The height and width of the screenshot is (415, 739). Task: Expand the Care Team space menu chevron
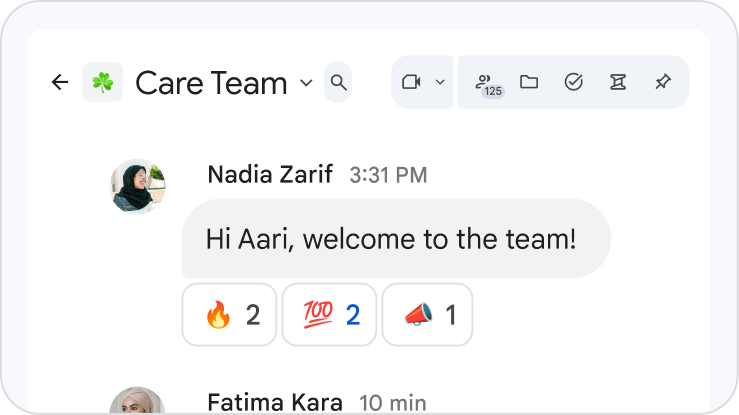[x=306, y=82]
